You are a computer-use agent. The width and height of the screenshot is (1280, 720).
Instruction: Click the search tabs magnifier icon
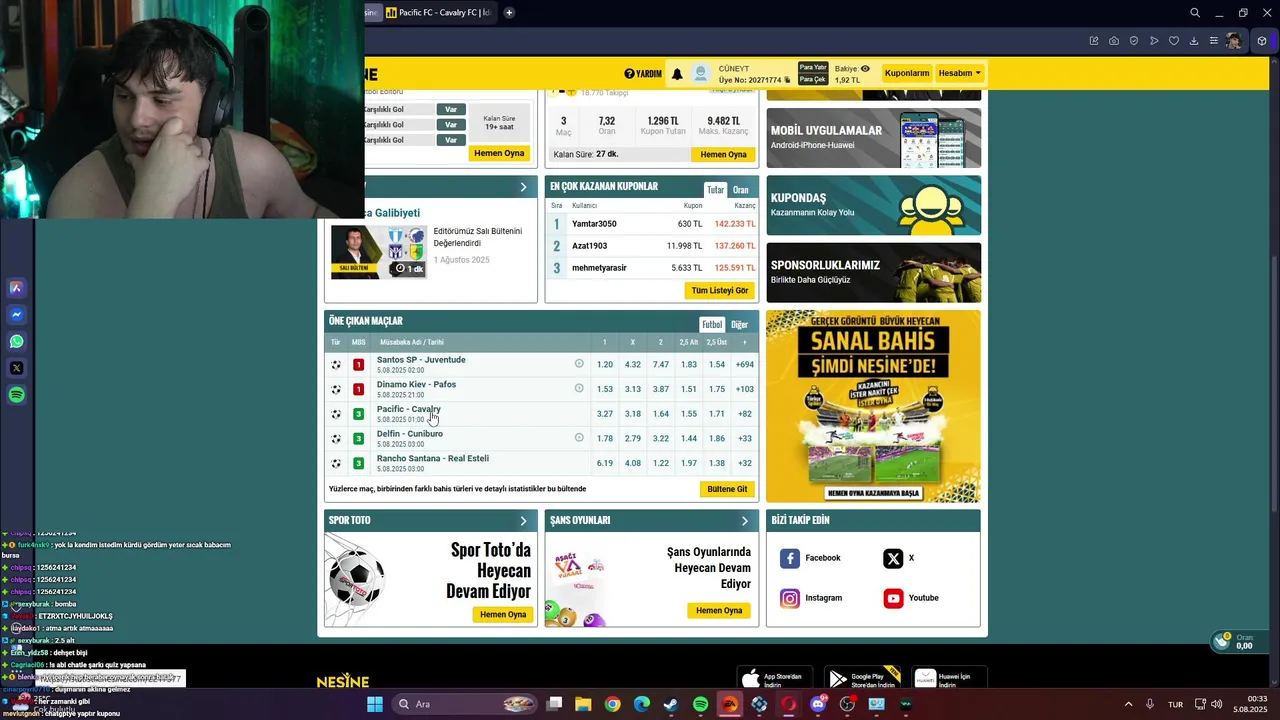1195,13
